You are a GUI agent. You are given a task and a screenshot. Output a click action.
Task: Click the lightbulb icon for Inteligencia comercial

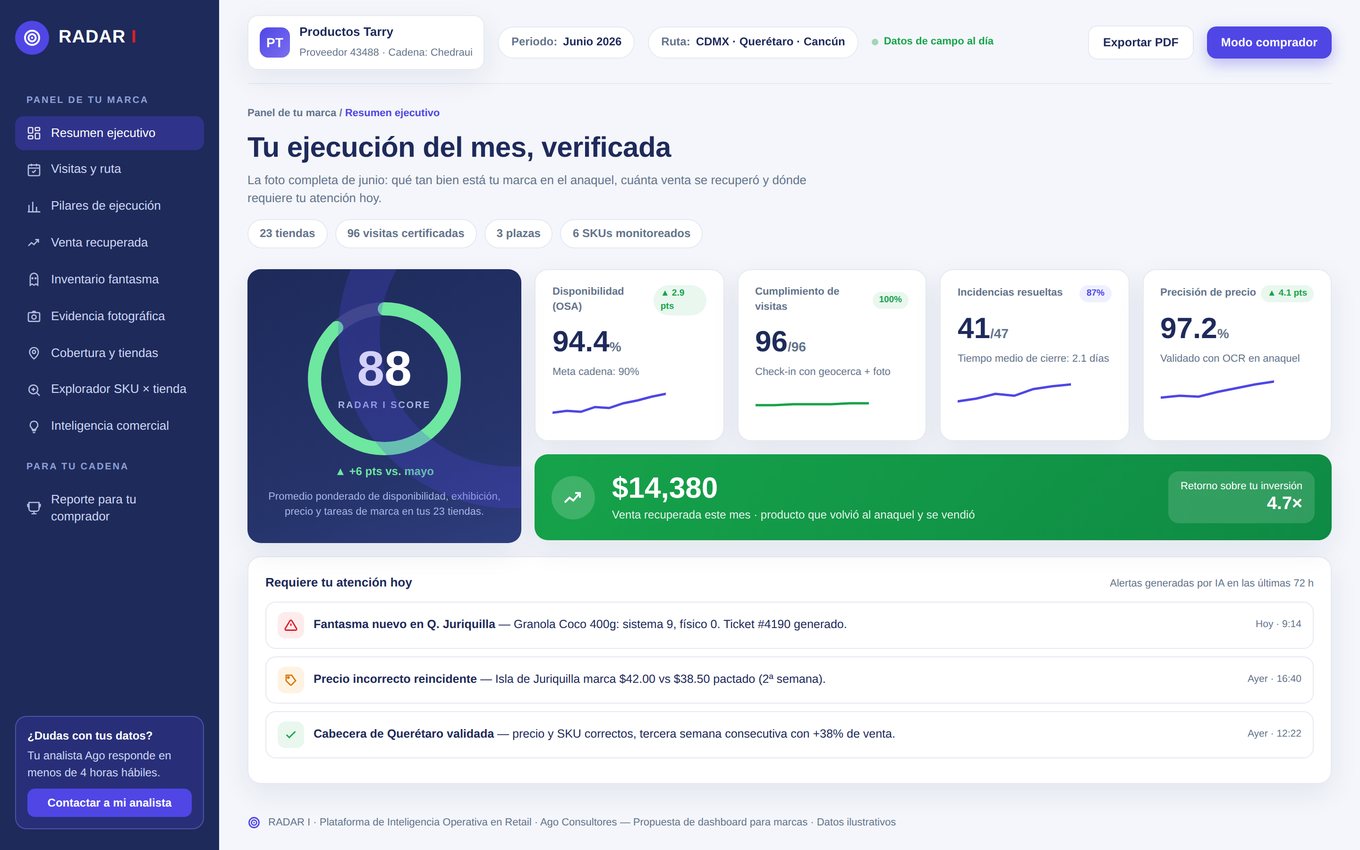click(34, 426)
